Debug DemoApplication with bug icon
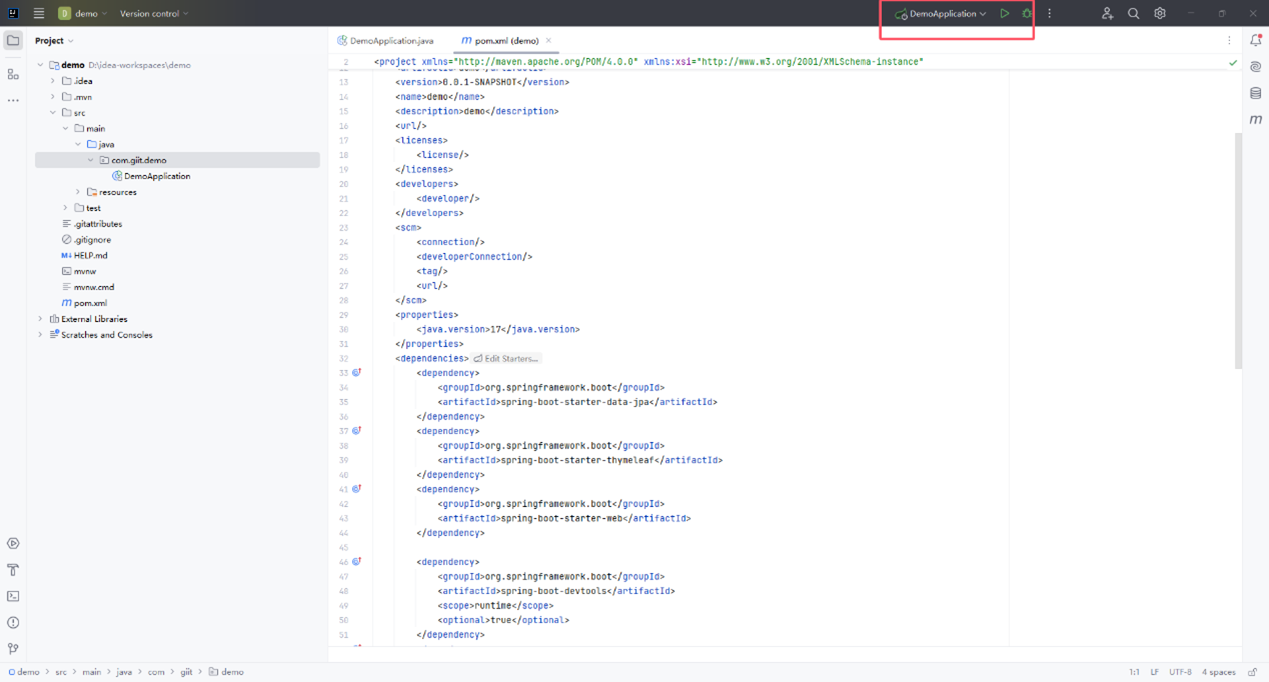This screenshot has width=1269, height=682. pyautogui.click(x=1027, y=14)
